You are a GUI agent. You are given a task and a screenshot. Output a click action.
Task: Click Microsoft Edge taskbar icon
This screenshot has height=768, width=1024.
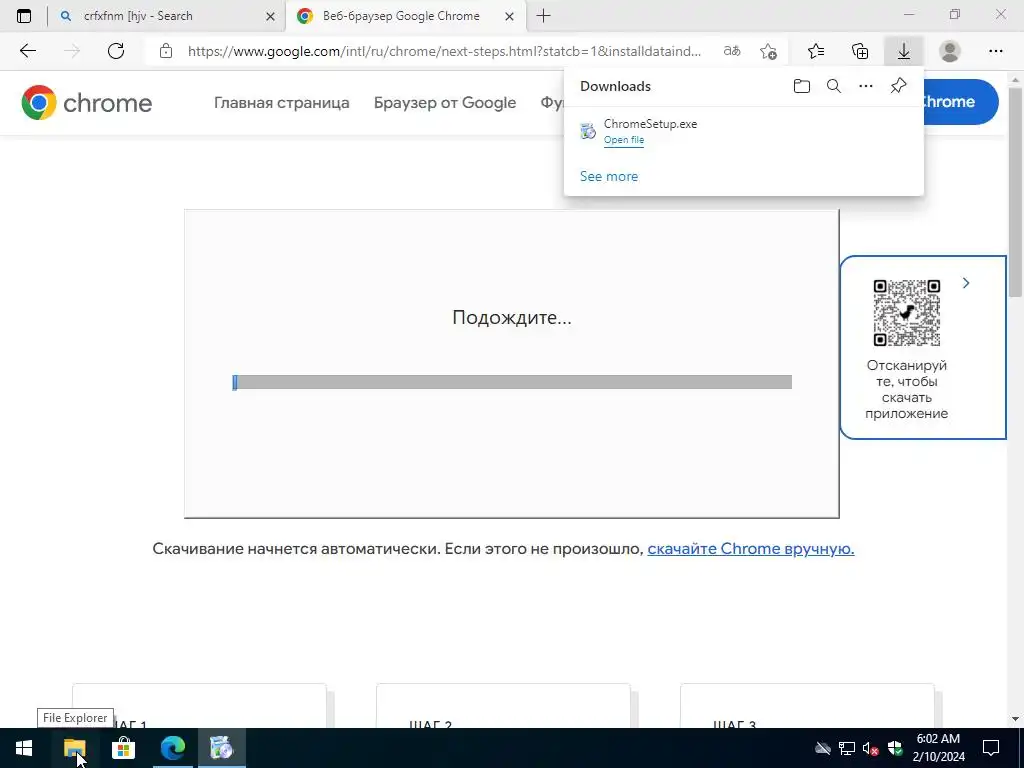[172, 748]
